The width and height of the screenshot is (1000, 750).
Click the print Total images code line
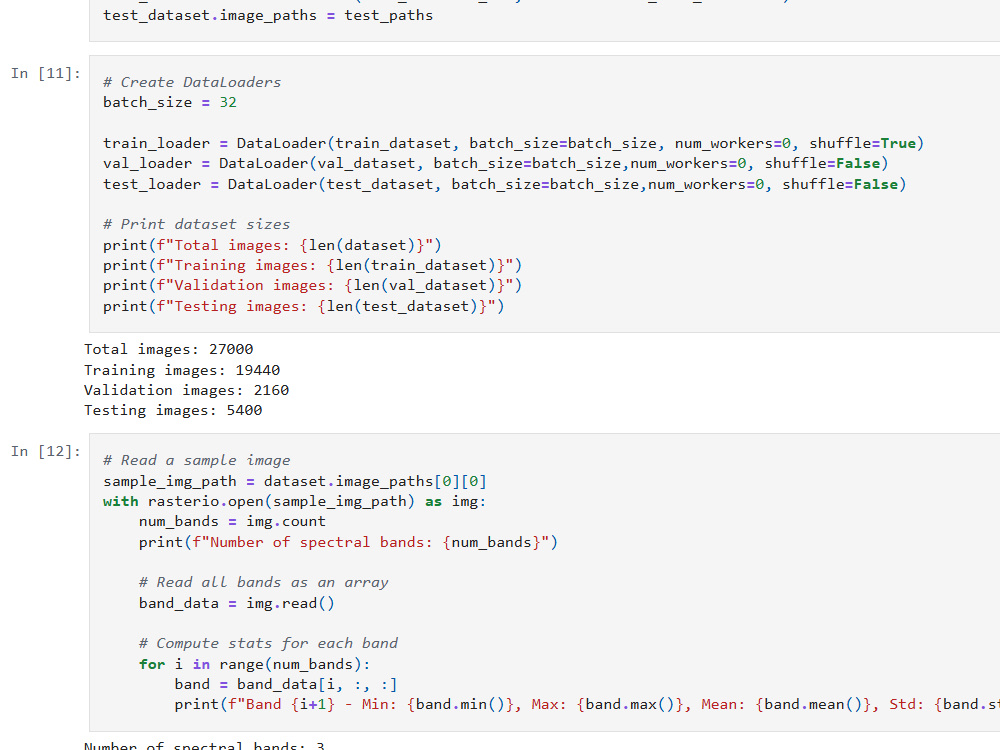[272, 246]
